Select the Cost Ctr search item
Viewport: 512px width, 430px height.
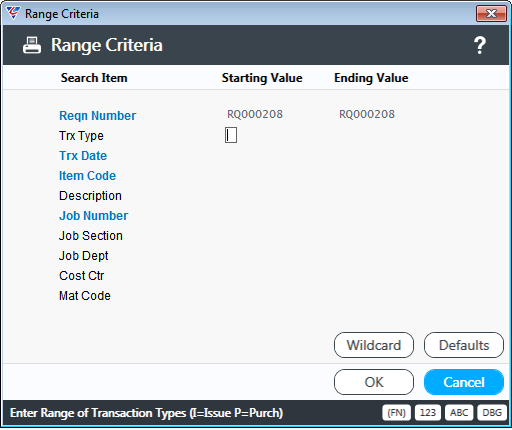click(x=81, y=276)
